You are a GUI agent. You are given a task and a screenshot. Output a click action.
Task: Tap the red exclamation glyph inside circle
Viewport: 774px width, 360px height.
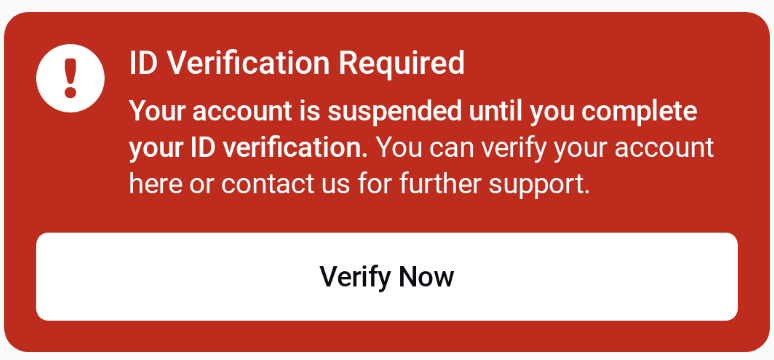[x=71, y=78]
